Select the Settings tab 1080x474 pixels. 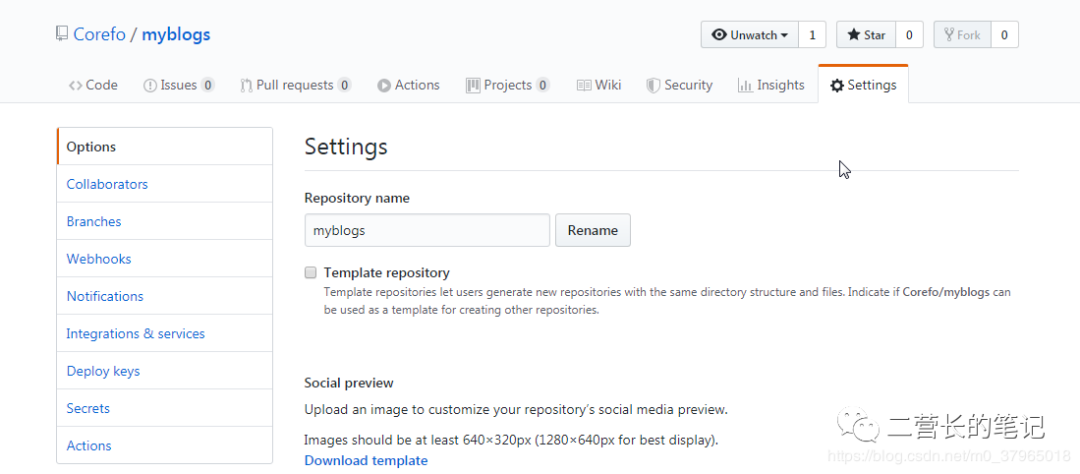coord(863,85)
